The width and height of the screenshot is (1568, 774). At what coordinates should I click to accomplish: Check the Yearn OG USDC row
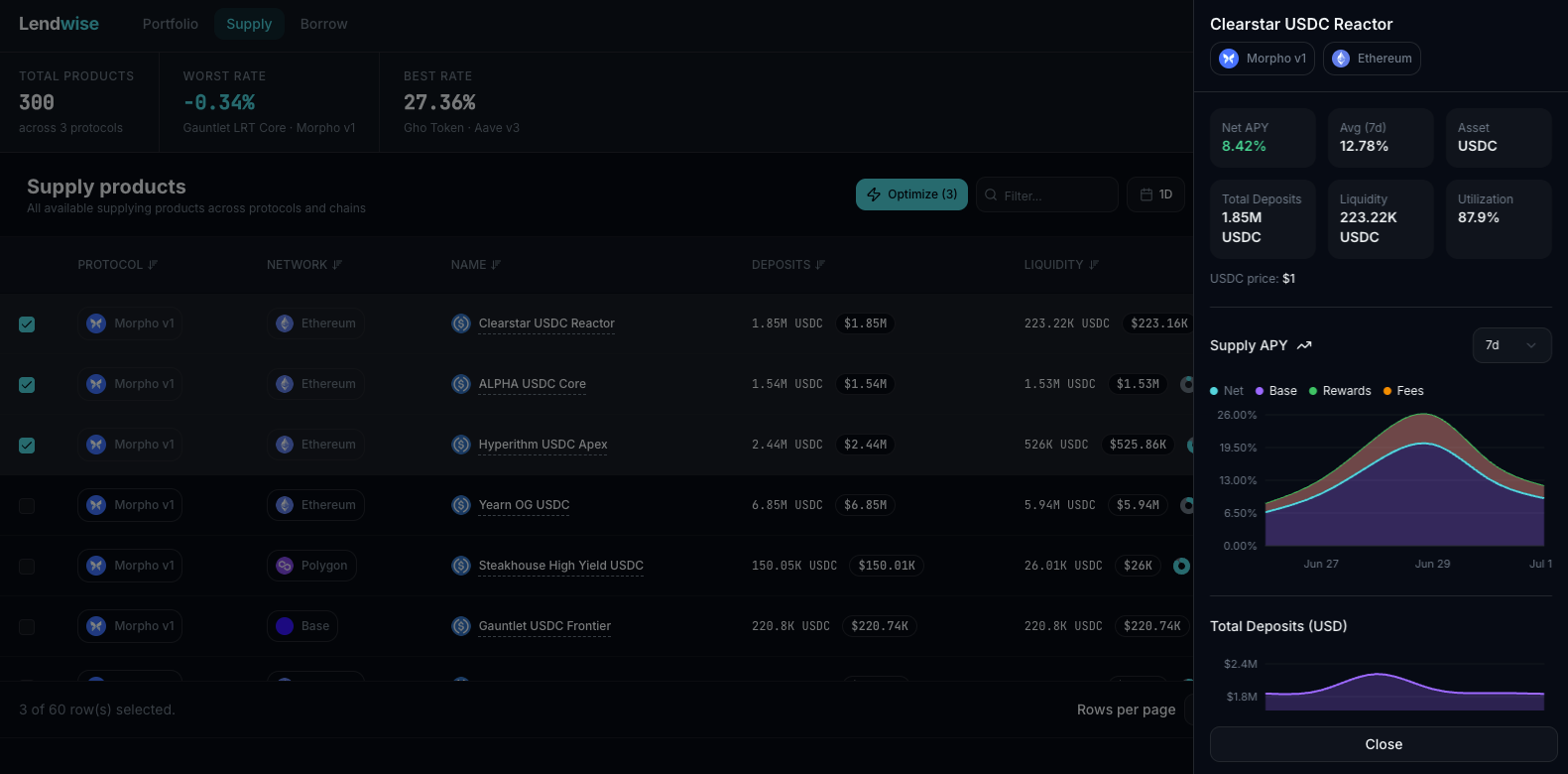27,506
